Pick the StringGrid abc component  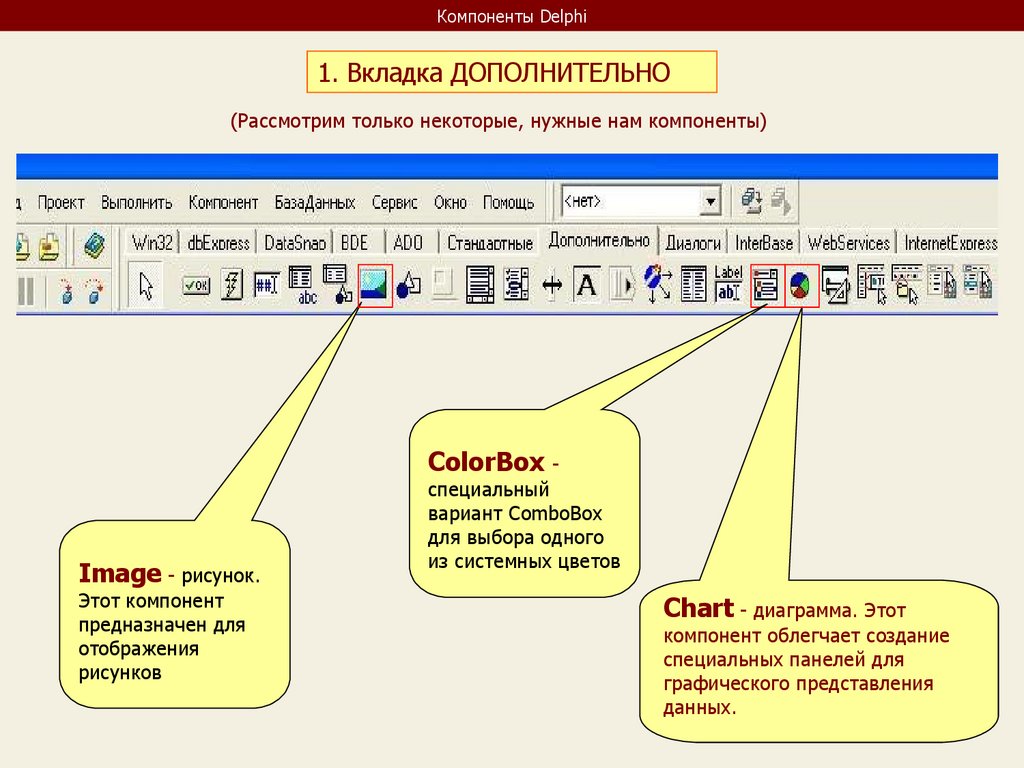[302, 285]
